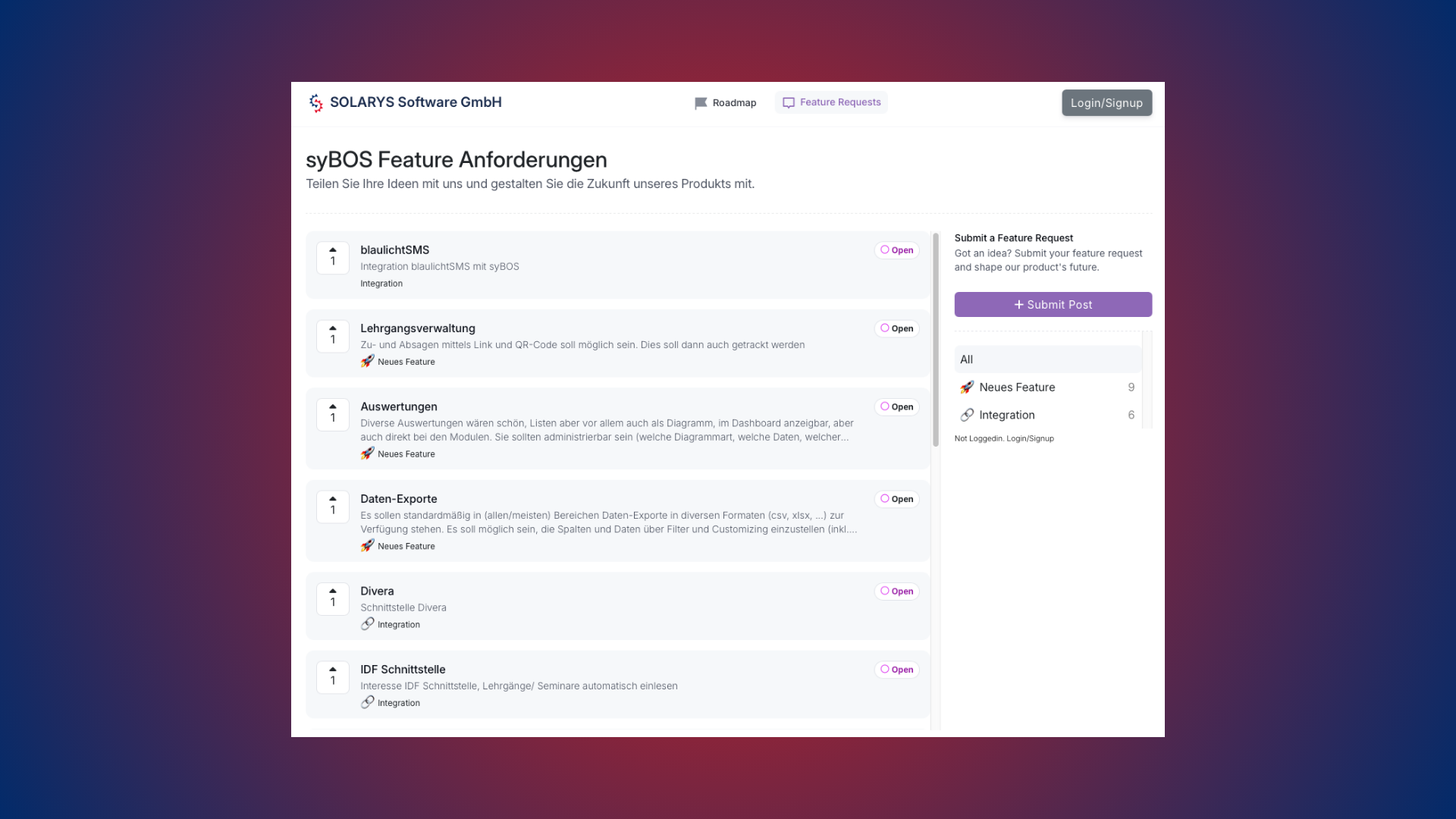Upvote the Auswertungen feature request
The image size is (1456, 819).
coord(333,414)
